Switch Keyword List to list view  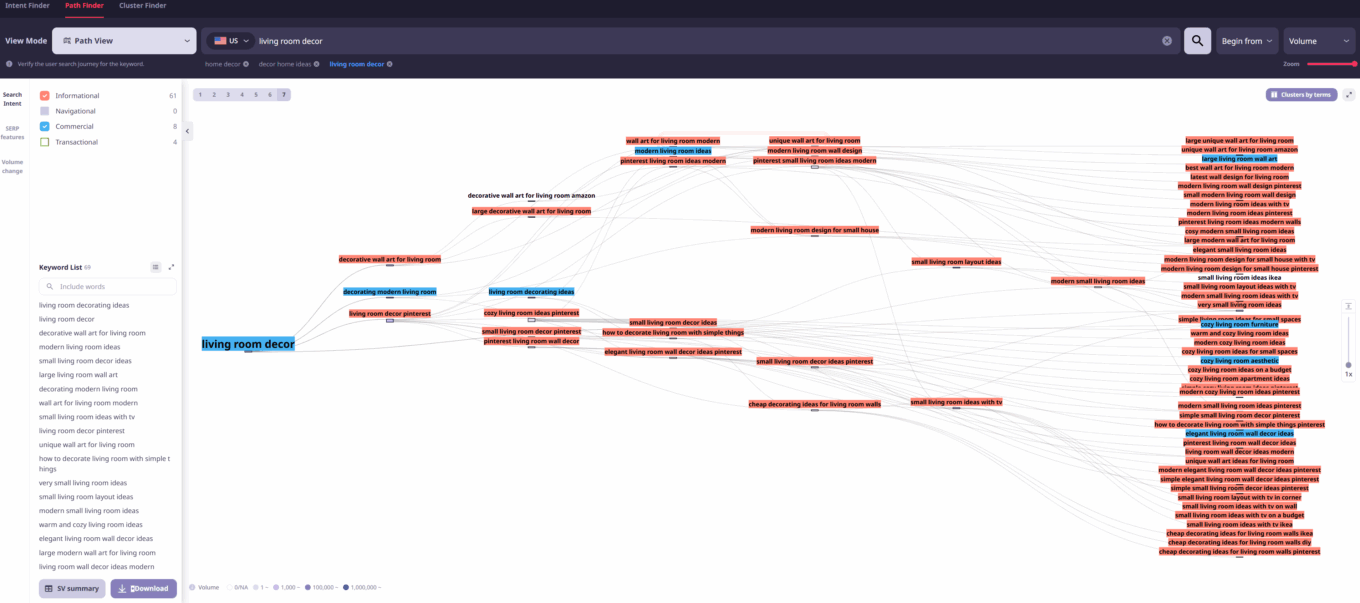coord(156,267)
